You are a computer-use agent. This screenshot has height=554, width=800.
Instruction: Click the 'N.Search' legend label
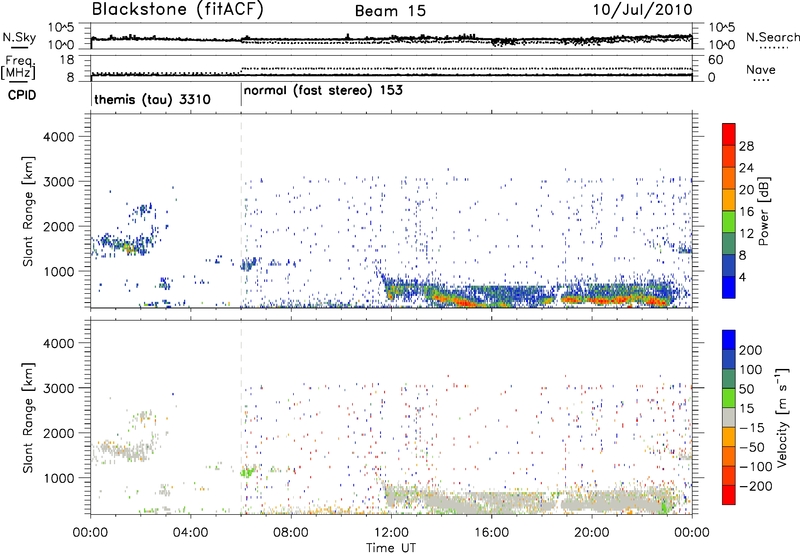772,37
